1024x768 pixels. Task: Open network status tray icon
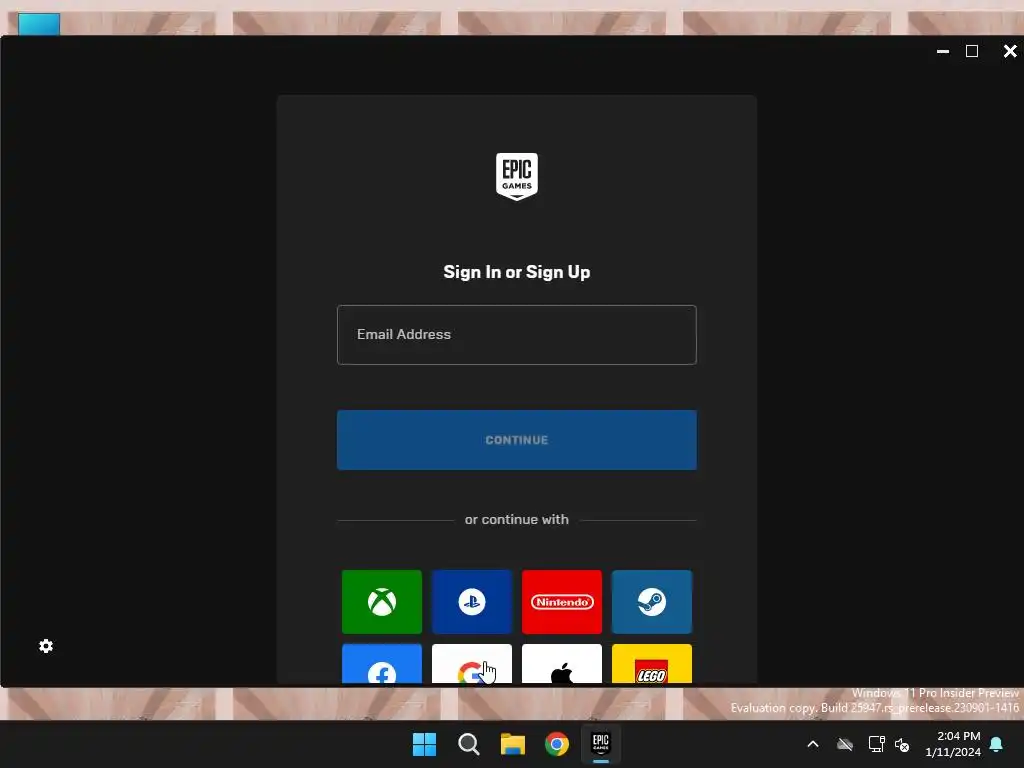coord(876,744)
